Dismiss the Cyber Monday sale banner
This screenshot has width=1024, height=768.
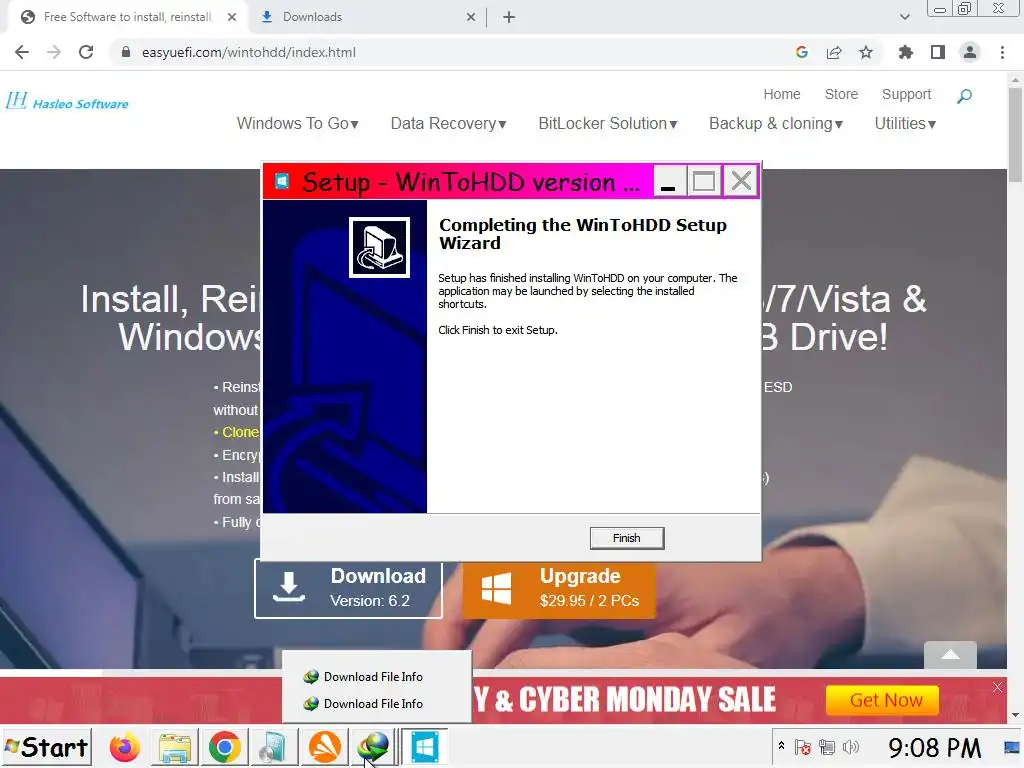(x=997, y=687)
